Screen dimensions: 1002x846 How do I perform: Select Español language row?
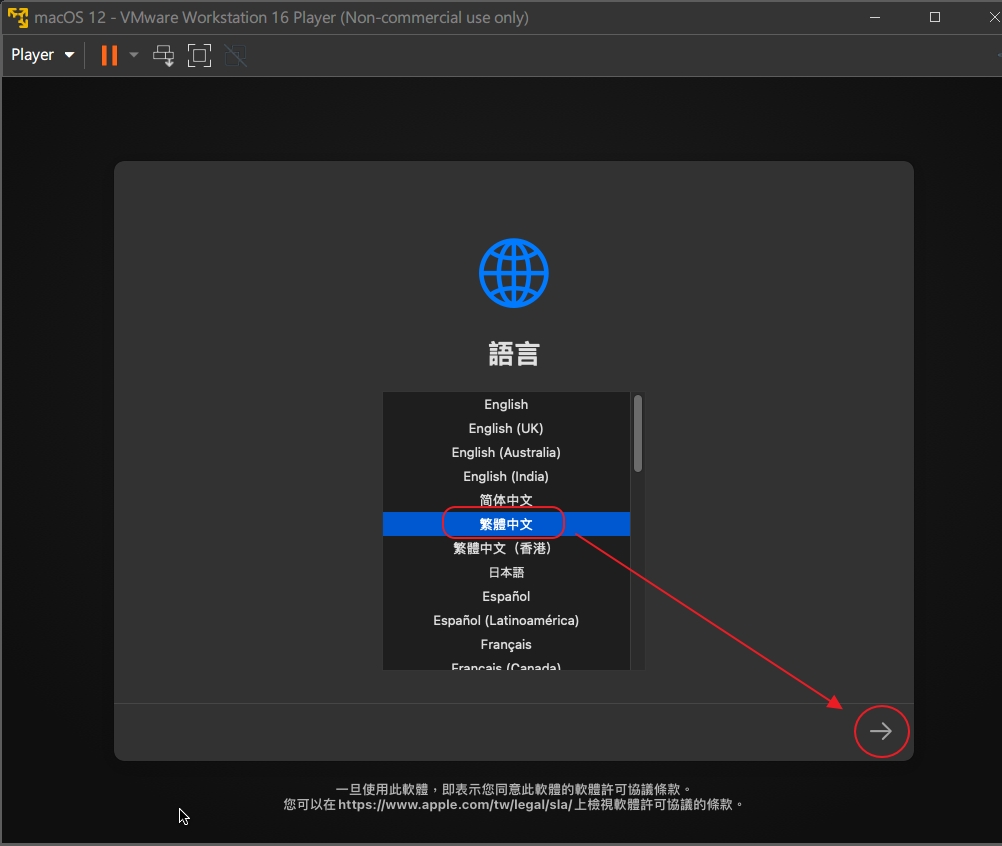506,596
